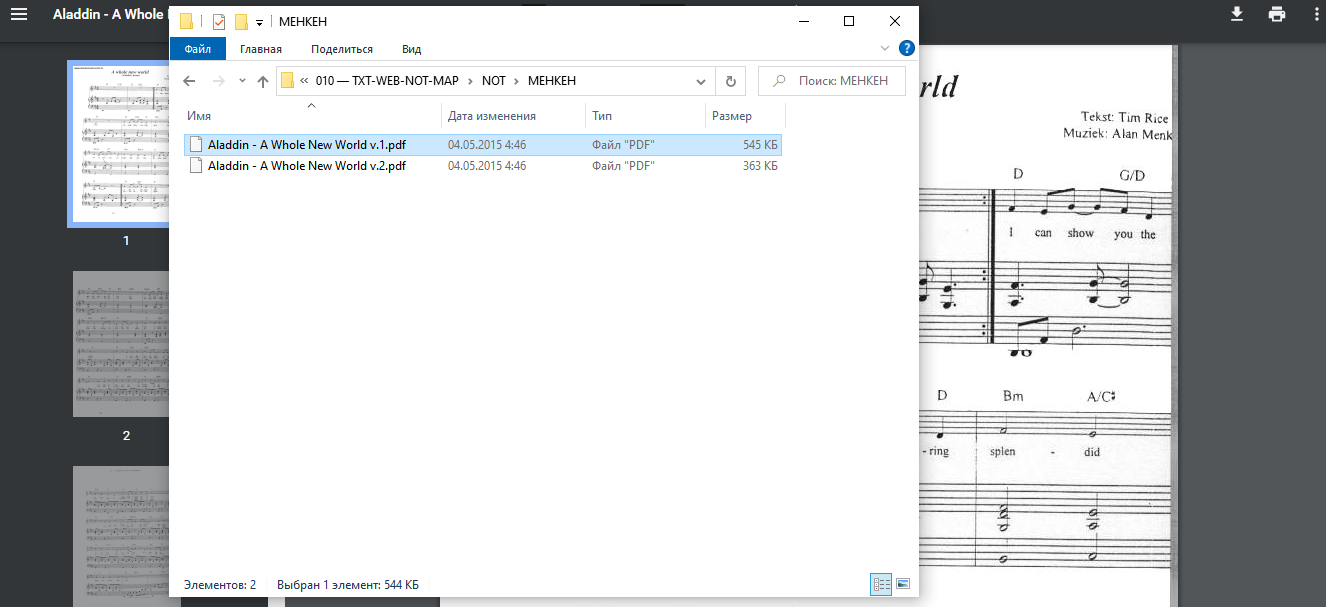This screenshot has width=1326, height=607.
Task: Sort by Имя column header
Action: point(311,116)
